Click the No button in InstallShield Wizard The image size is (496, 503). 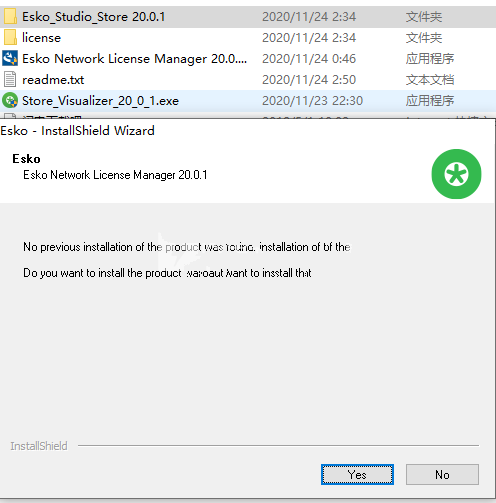pos(442,474)
